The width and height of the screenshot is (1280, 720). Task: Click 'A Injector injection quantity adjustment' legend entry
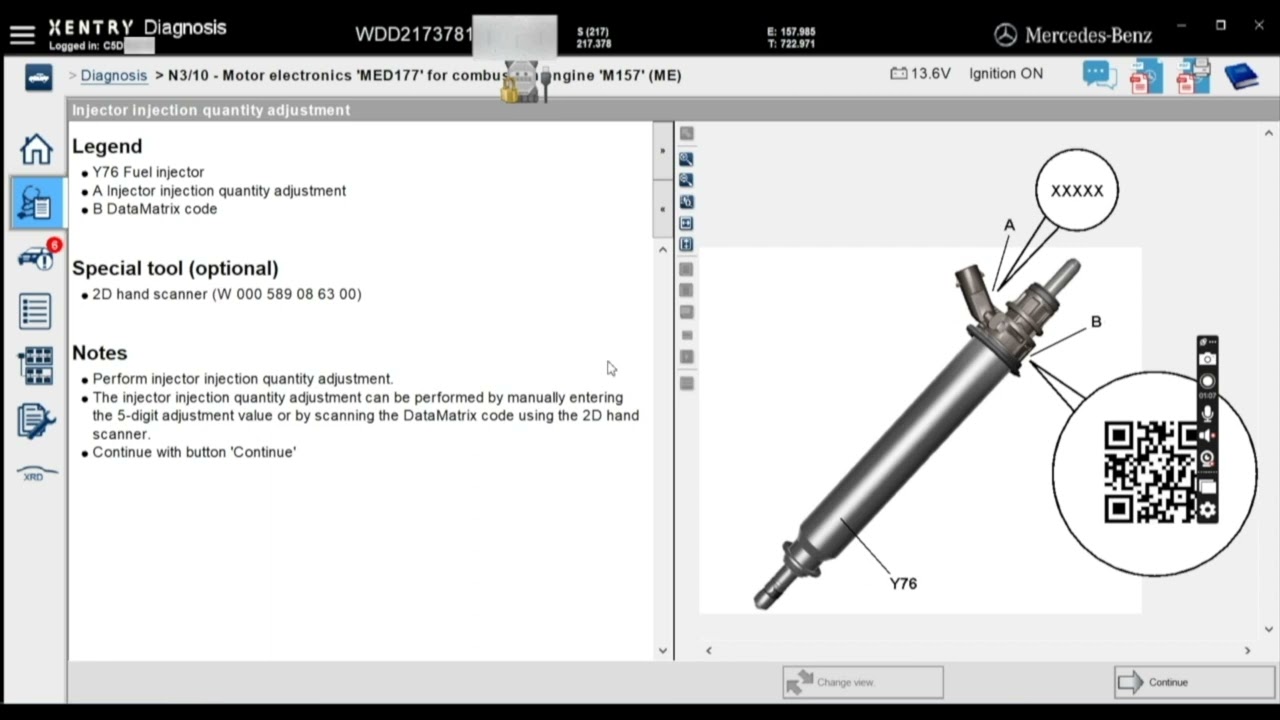tap(219, 191)
